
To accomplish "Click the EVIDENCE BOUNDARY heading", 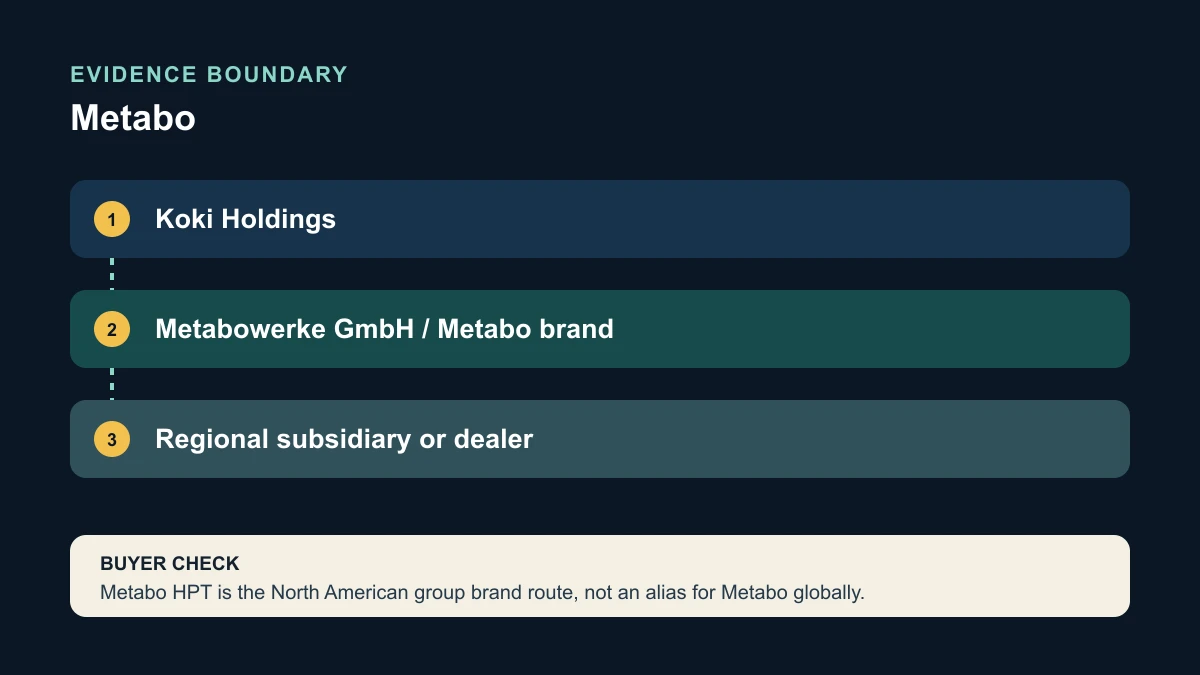I will tap(209, 75).
